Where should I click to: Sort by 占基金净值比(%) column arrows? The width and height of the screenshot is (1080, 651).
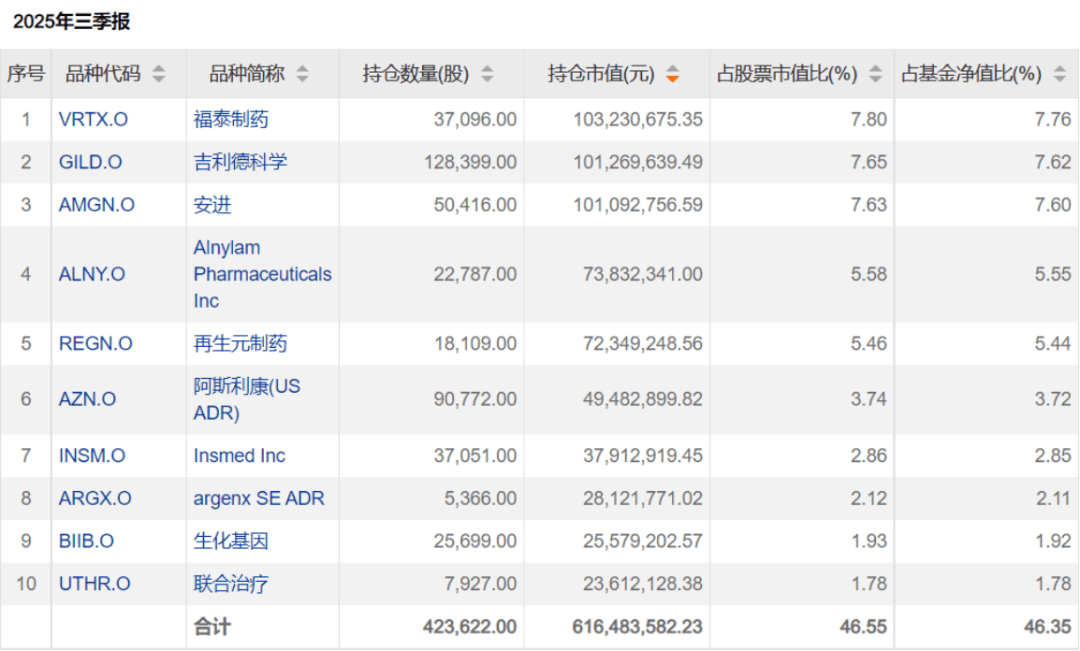(x=1060, y=74)
